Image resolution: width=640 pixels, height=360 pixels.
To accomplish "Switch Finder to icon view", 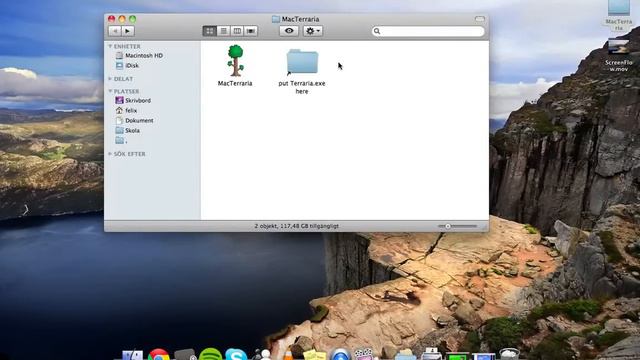I will 210,31.
